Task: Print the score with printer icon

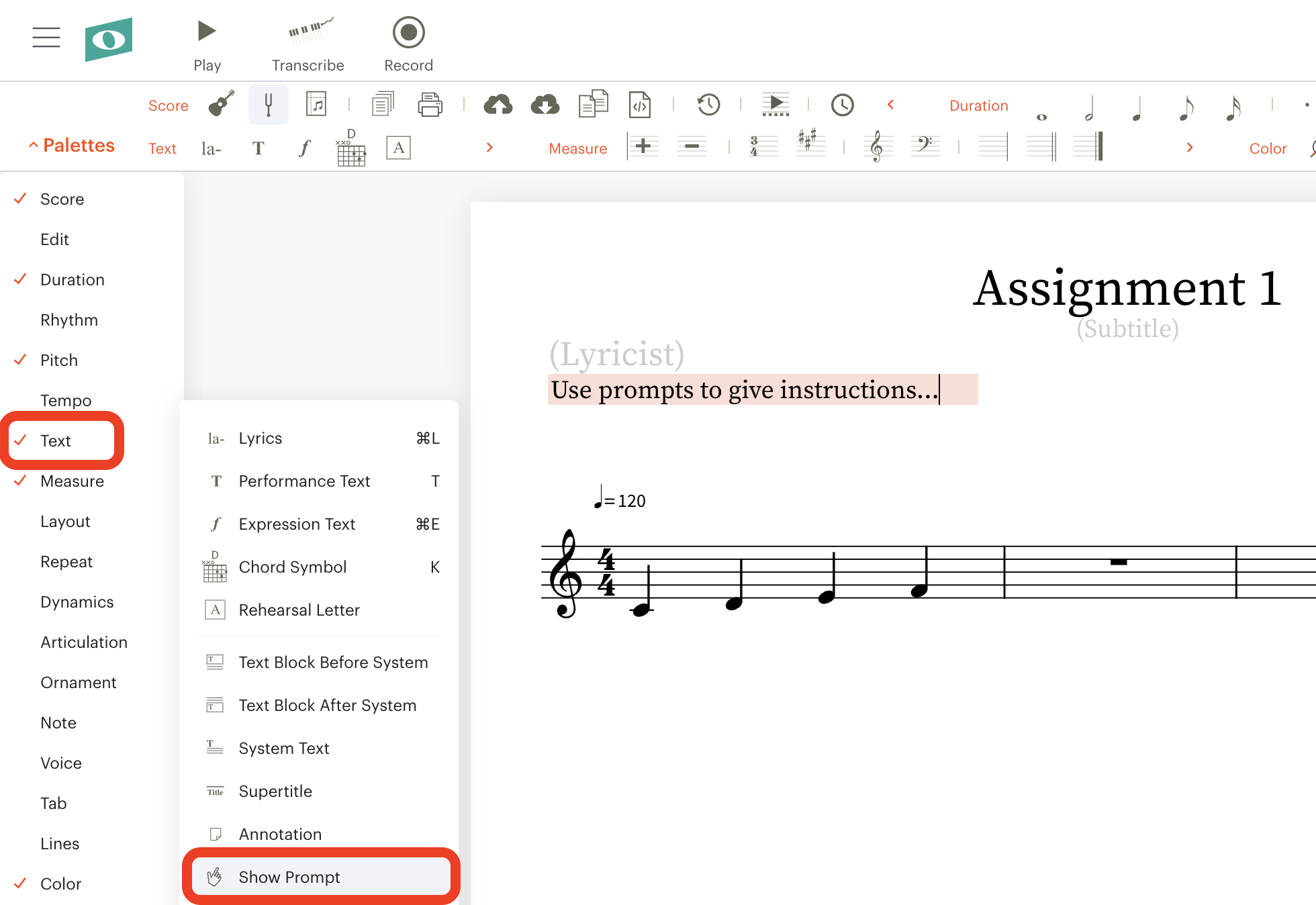Action: point(430,104)
